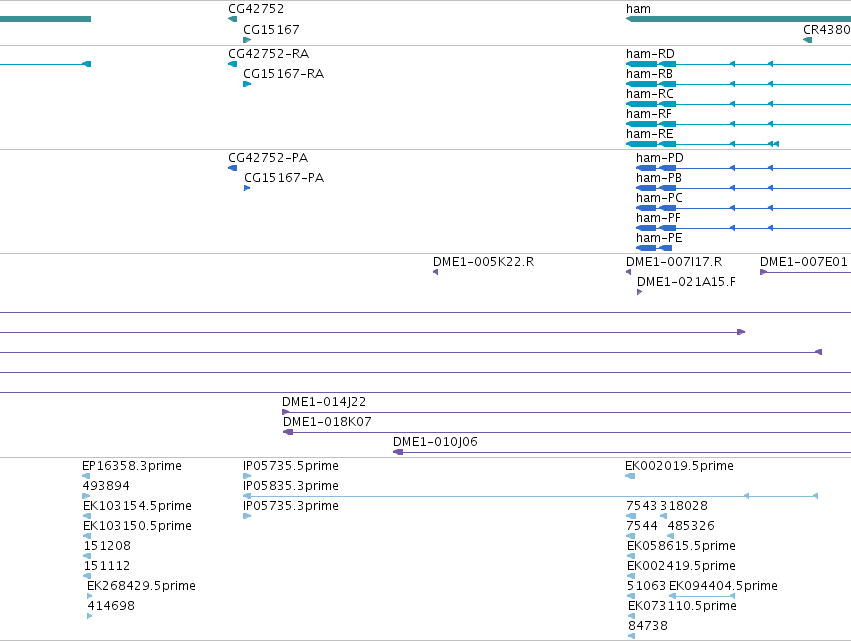Click the EP16358.3prime EST label
The width and height of the screenshot is (851, 641).
pyautogui.click(x=132, y=466)
